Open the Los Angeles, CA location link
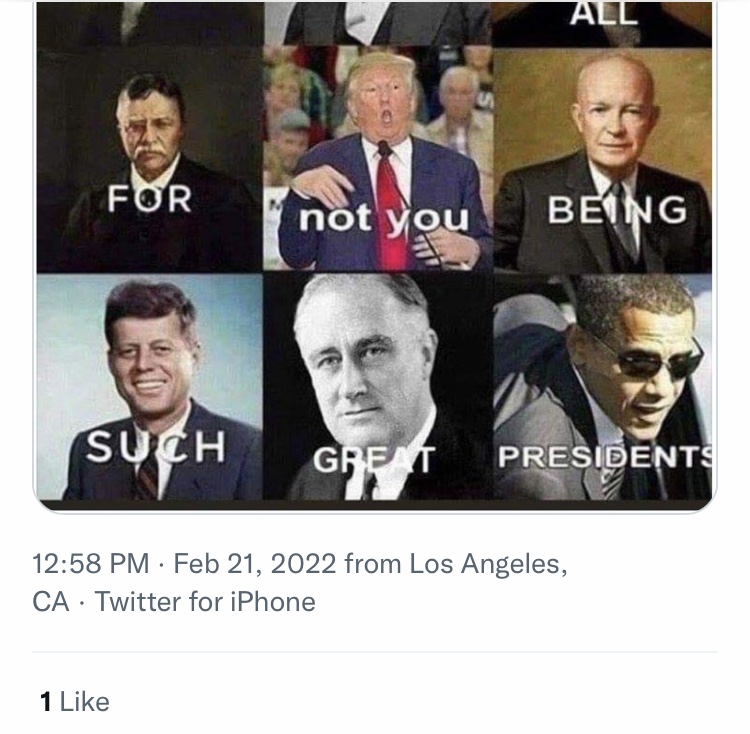The image size is (750, 734). coord(299,582)
